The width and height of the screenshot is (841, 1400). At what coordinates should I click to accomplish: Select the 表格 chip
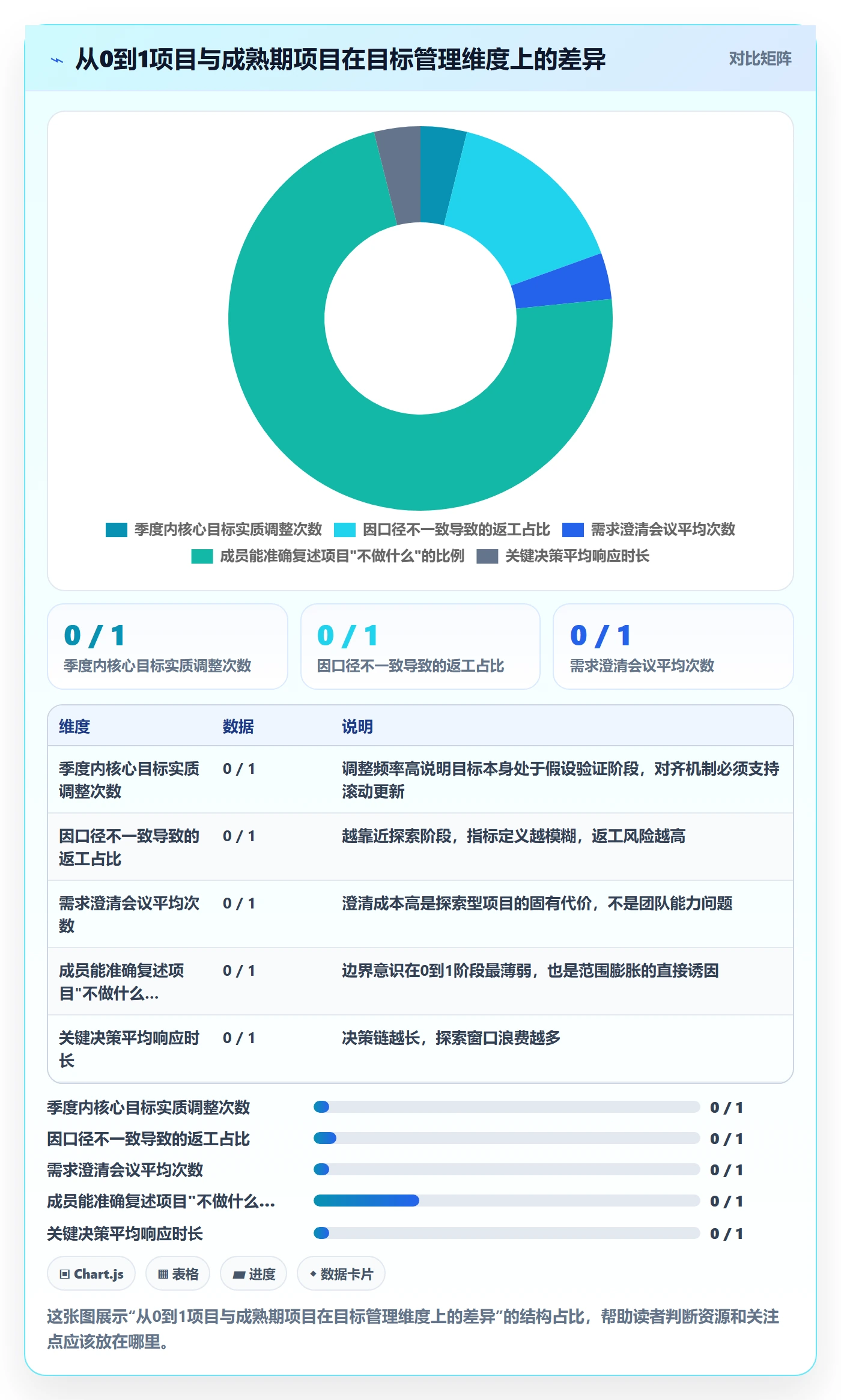pos(178,1273)
